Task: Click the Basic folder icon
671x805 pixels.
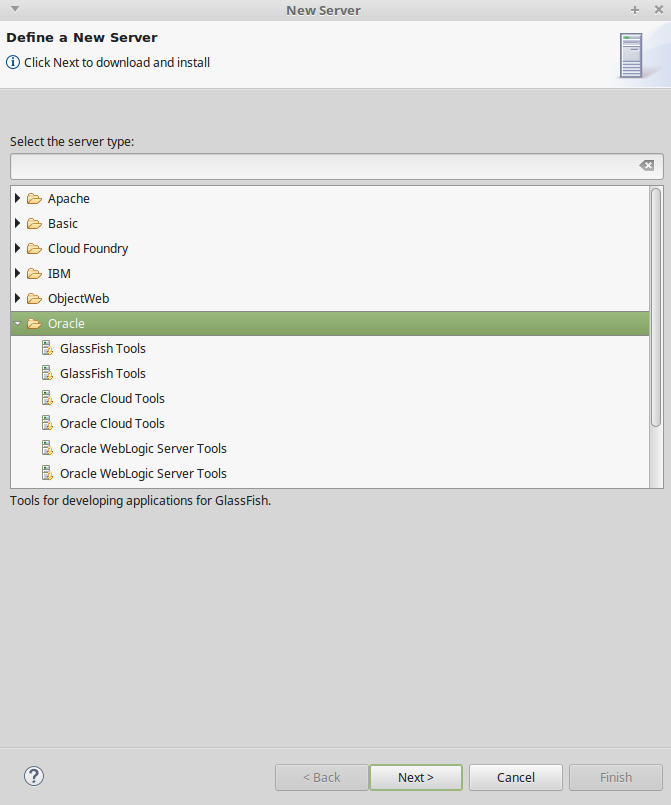Action: (x=34, y=224)
